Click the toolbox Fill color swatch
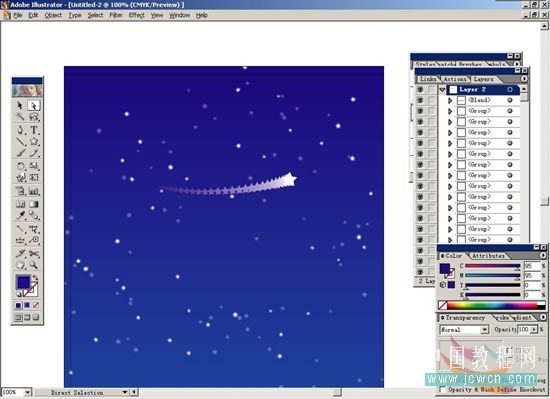The image size is (550, 399). [x=23, y=282]
